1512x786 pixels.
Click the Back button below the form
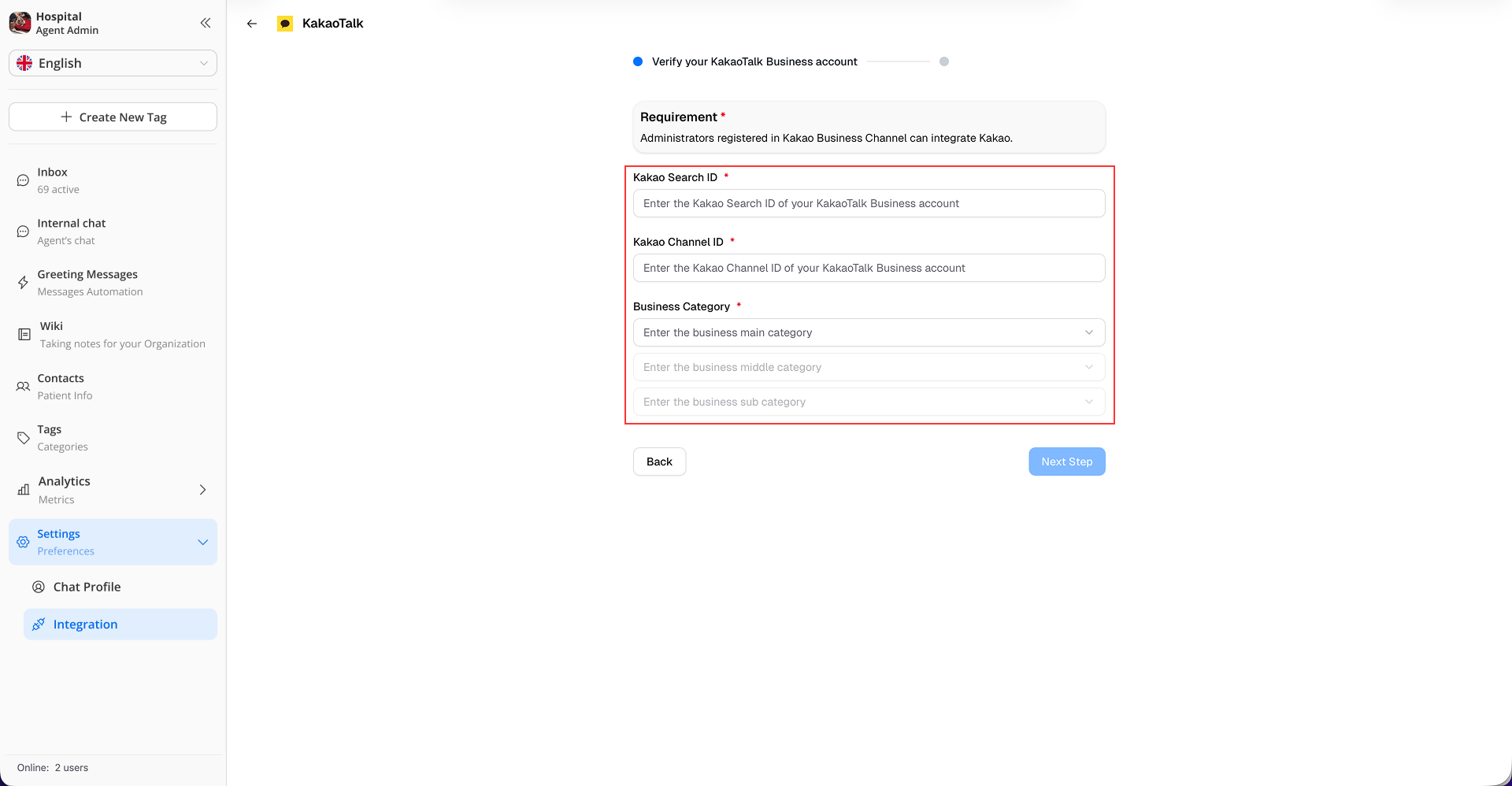point(659,462)
